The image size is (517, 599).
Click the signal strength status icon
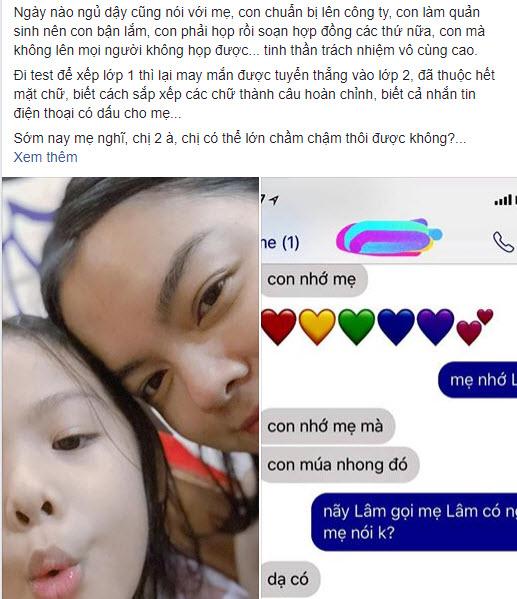503,200
